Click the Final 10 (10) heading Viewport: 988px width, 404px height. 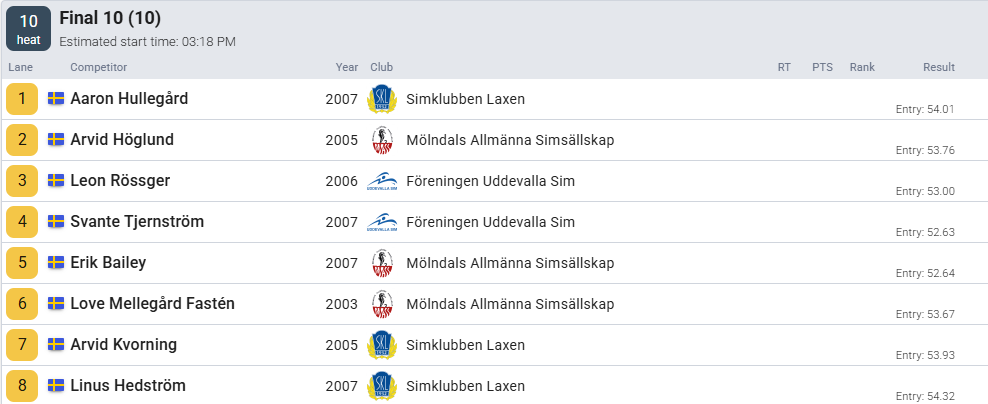(110, 18)
